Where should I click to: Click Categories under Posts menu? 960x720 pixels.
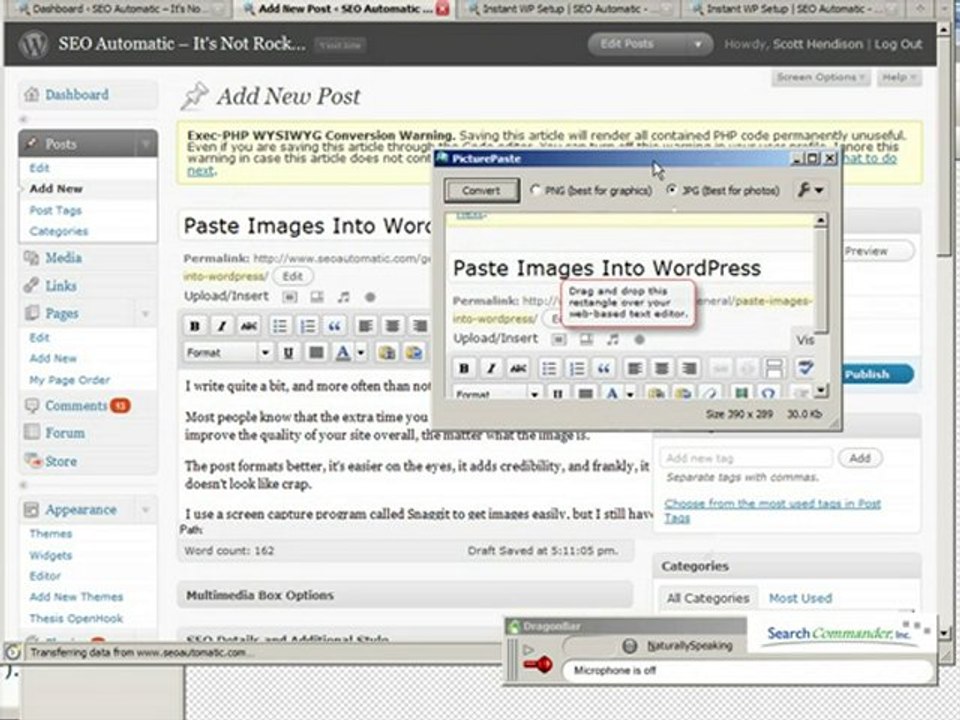[59, 231]
